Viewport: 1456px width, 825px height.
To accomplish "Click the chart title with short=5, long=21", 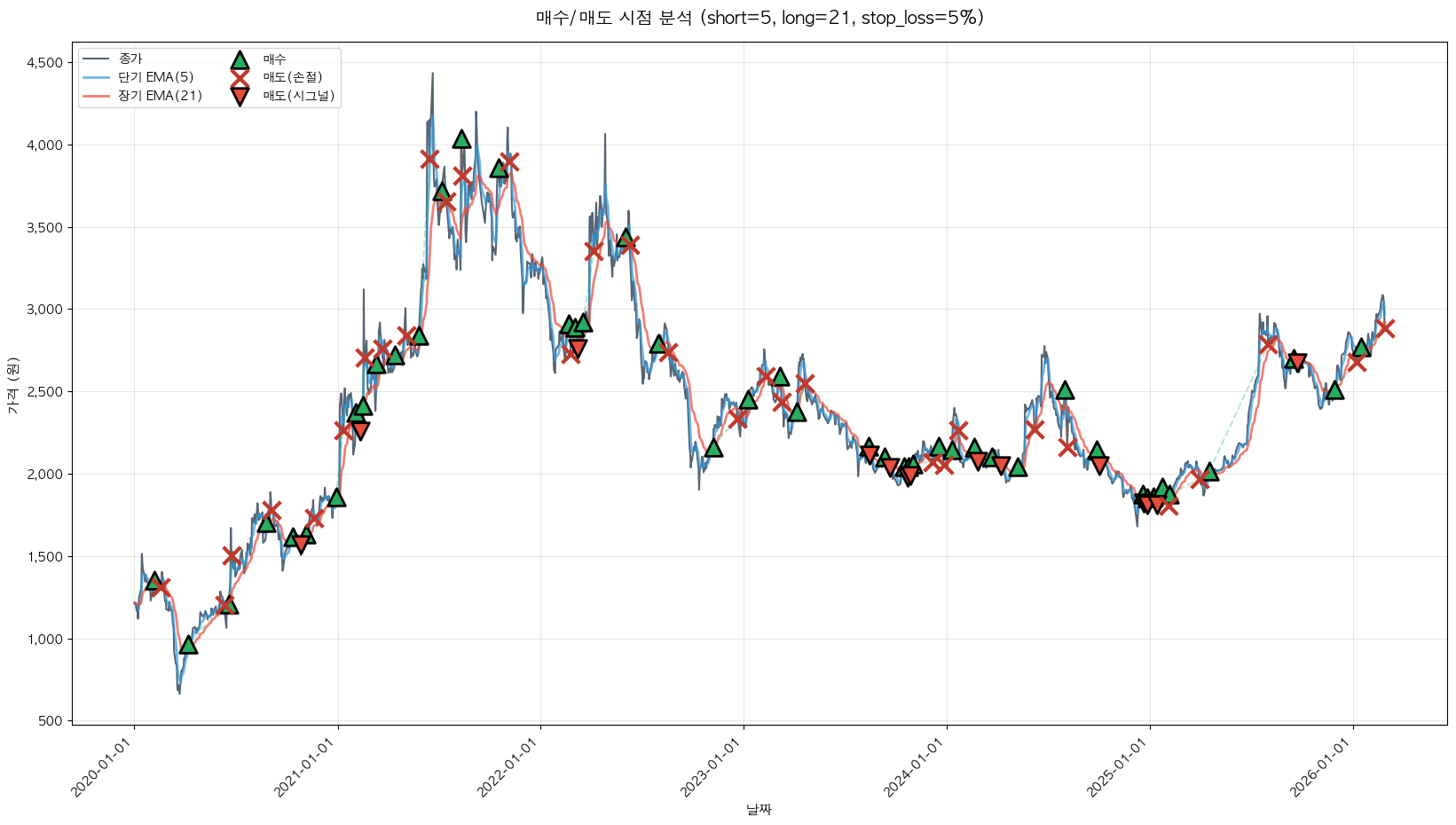I will pyautogui.click(x=759, y=18).
